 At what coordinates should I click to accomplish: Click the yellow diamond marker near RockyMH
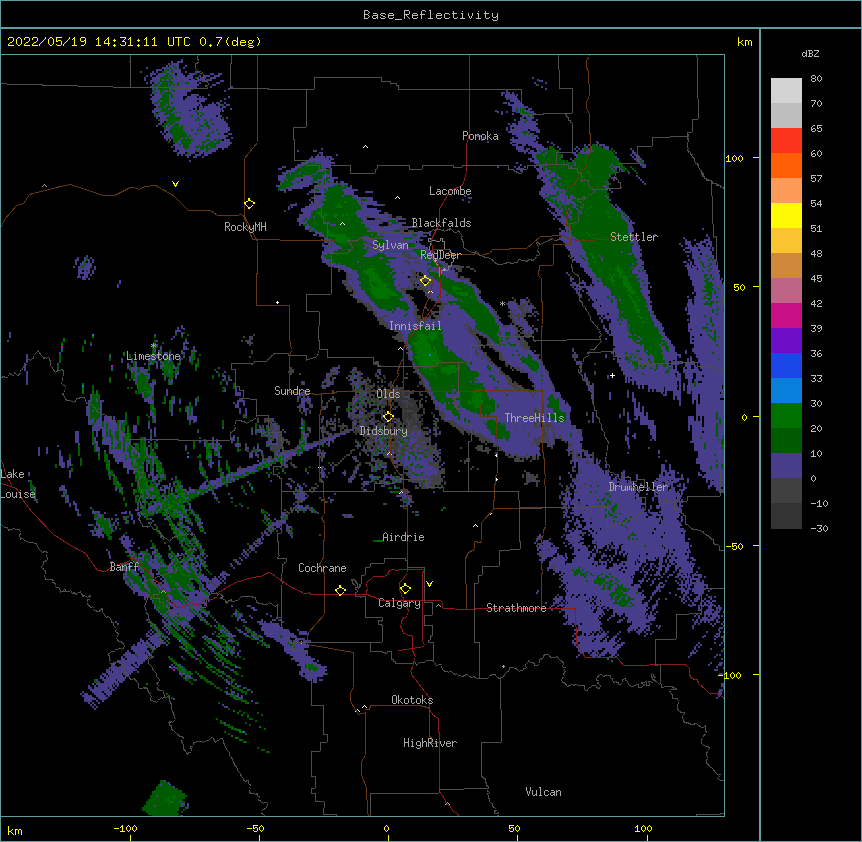250,204
